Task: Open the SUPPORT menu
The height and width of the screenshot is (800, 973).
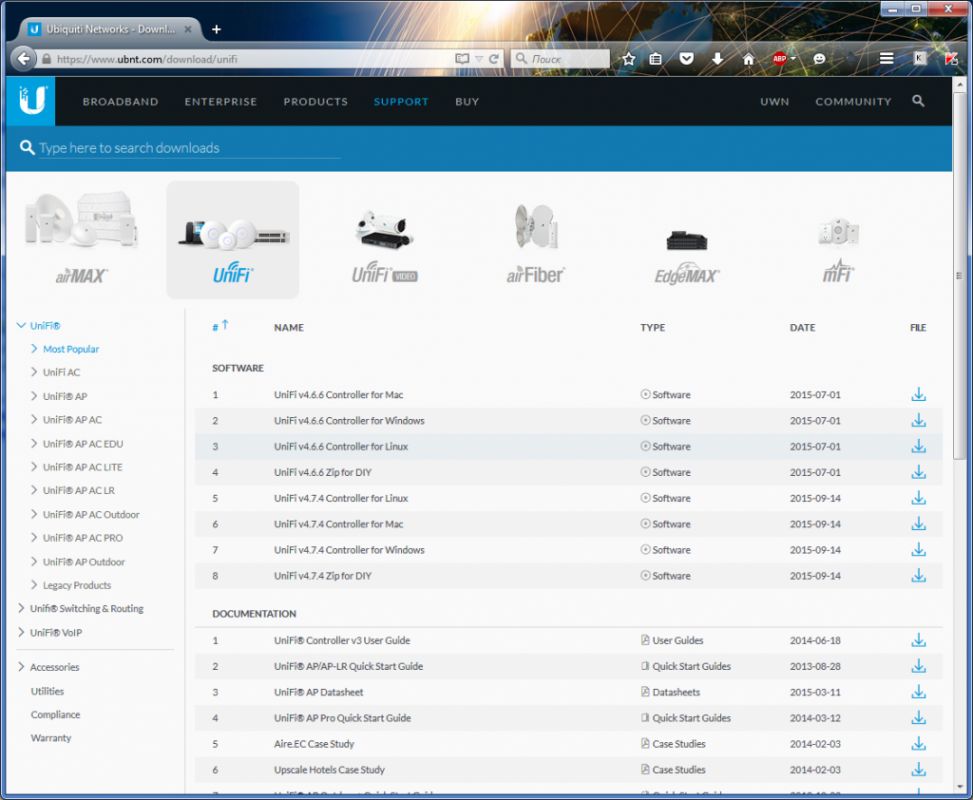Action: [x=401, y=102]
